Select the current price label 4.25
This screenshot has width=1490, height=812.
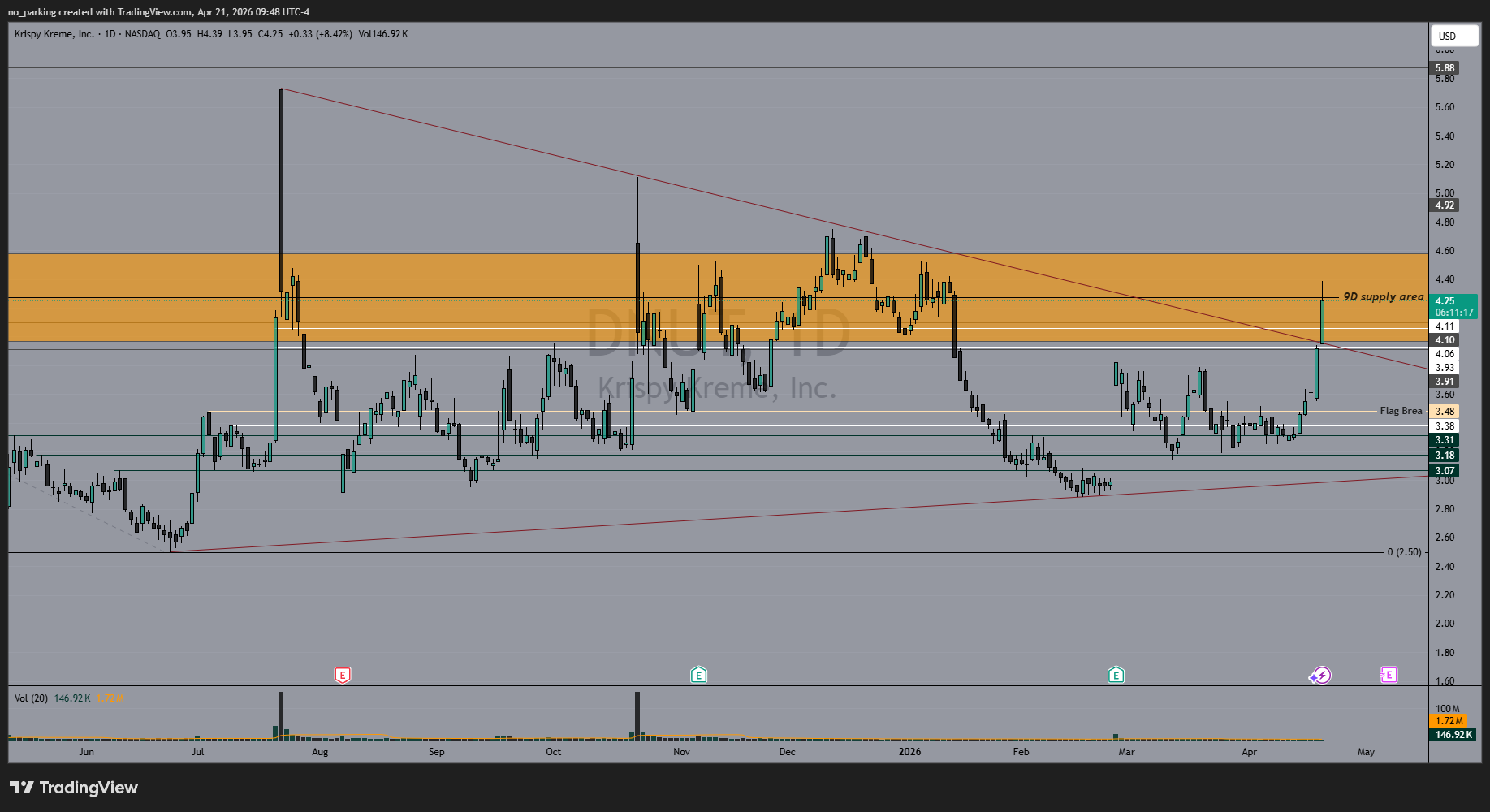pos(1445,301)
